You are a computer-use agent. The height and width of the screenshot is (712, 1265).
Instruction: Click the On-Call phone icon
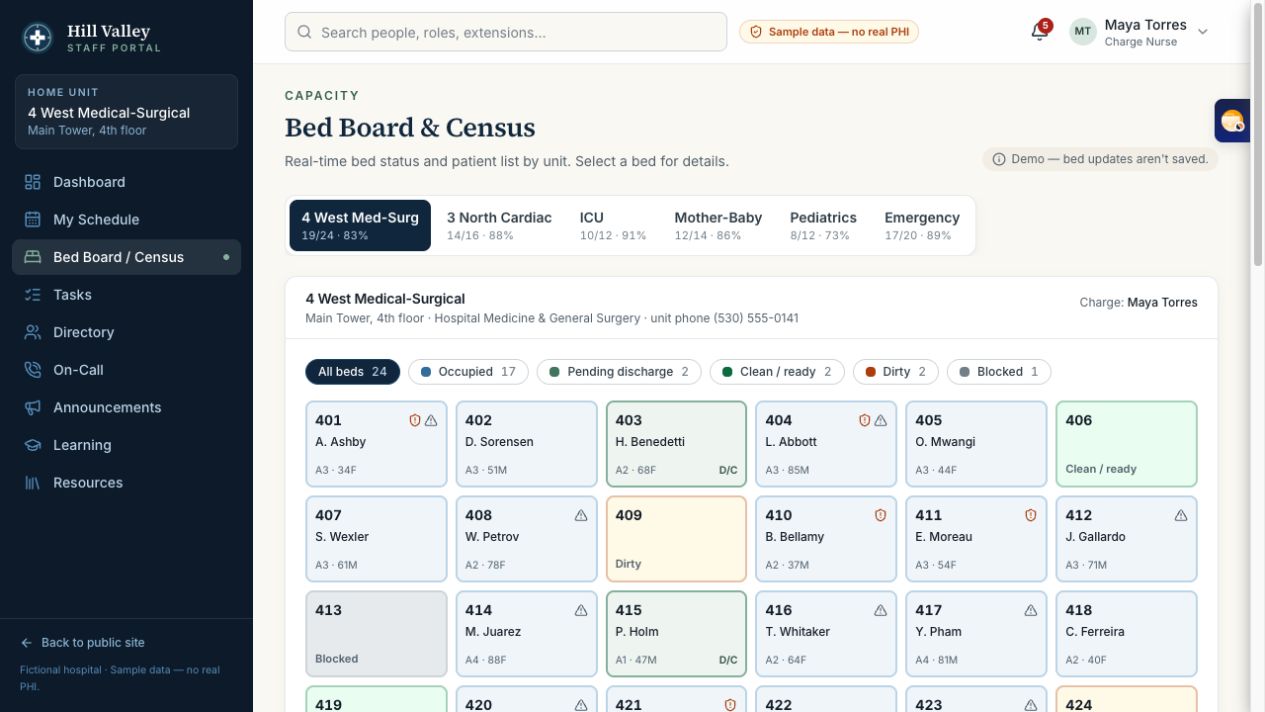tap(33, 369)
